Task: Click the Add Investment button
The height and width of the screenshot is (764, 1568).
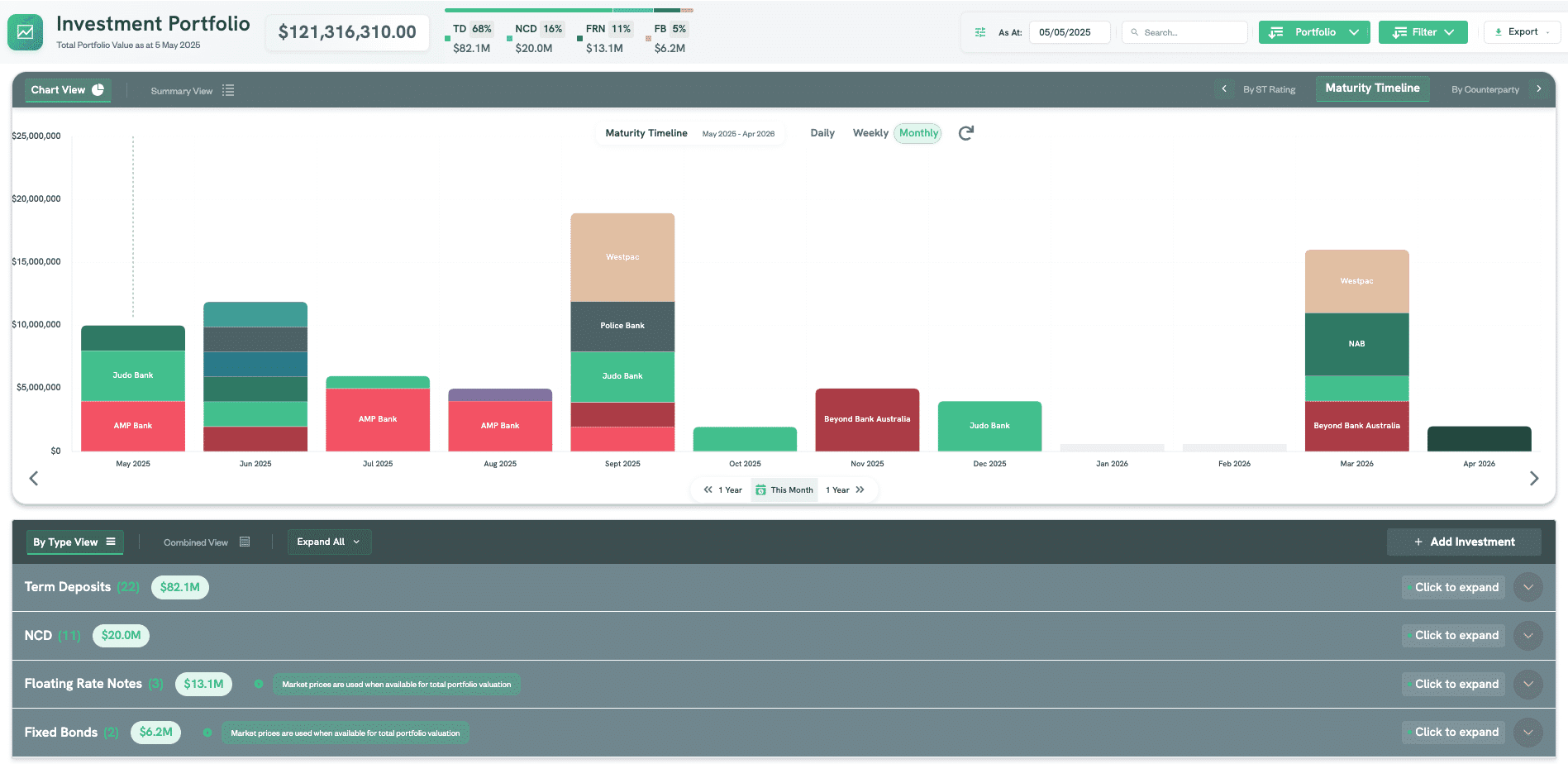Action: (x=1464, y=542)
